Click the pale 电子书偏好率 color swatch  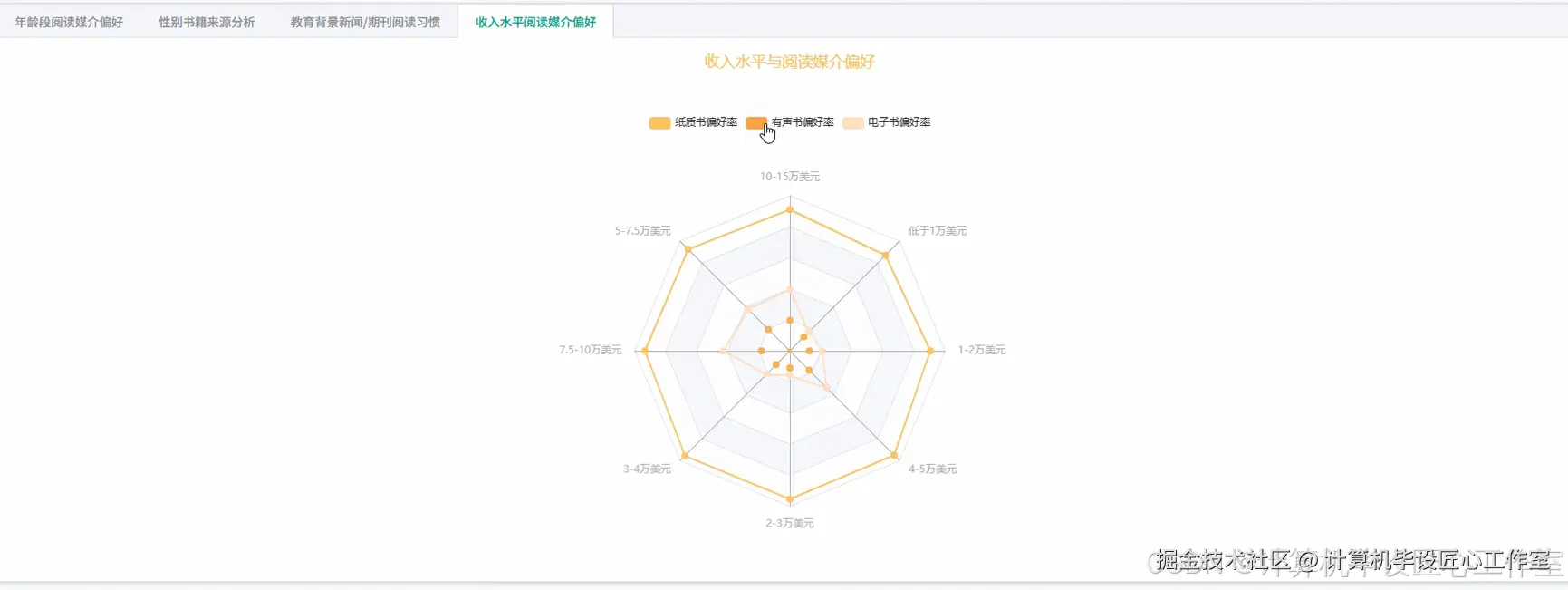(851, 122)
